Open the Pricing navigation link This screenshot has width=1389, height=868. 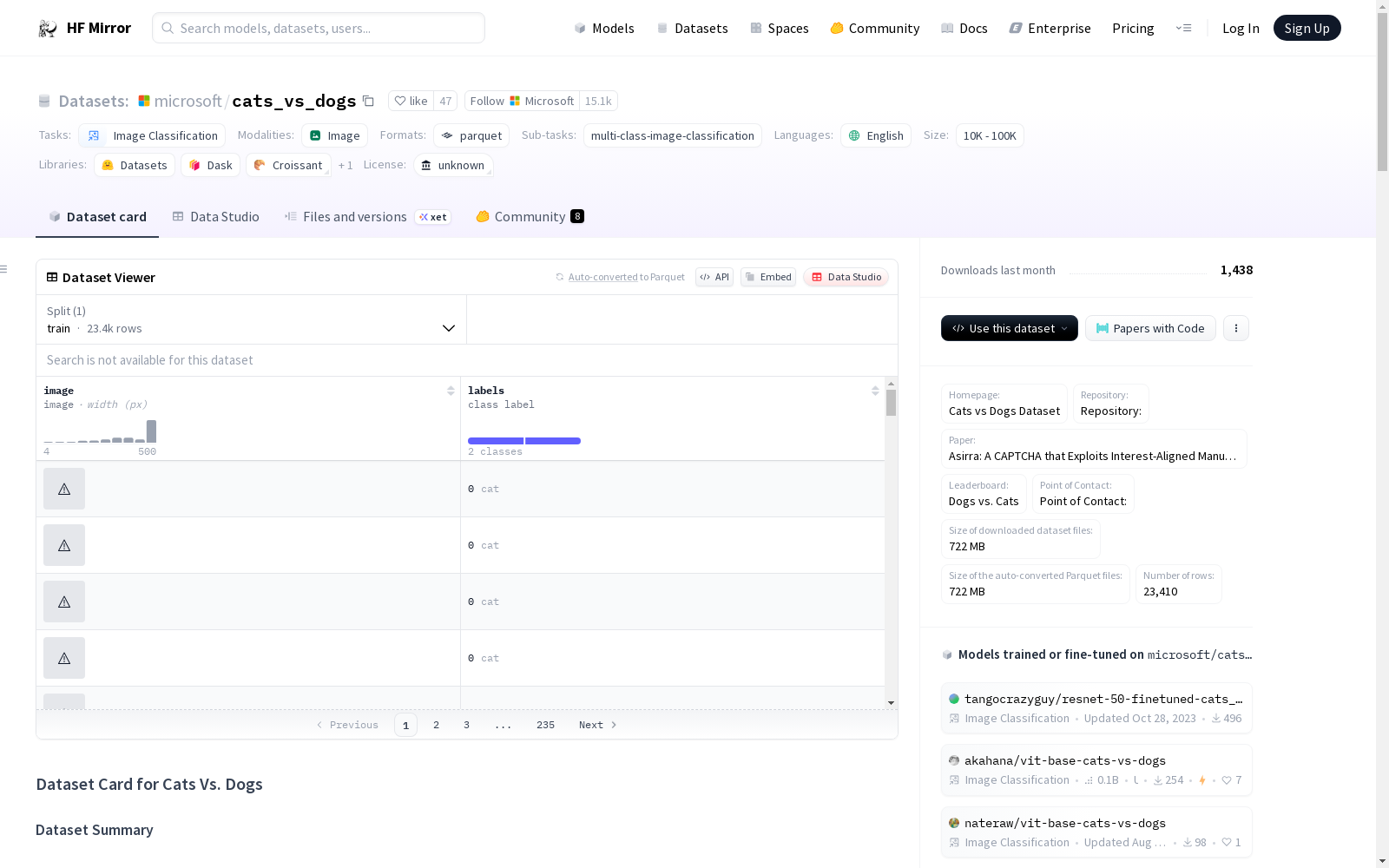(1133, 28)
